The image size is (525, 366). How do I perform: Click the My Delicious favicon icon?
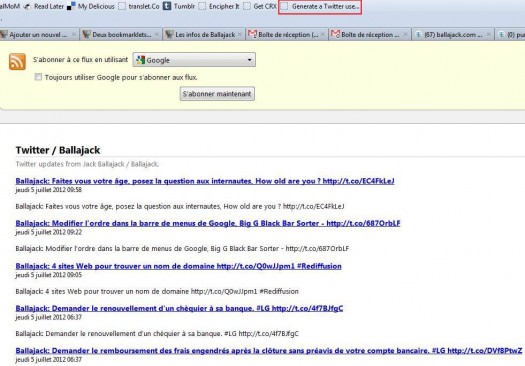point(71,6)
